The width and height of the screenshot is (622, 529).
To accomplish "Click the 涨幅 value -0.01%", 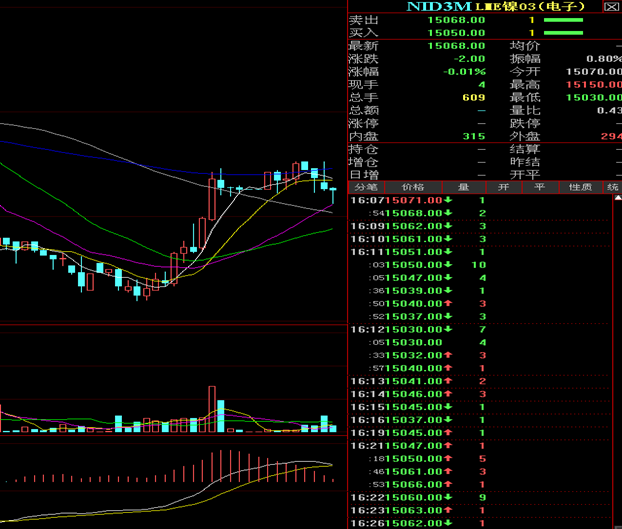I will click(x=464, y=72).
